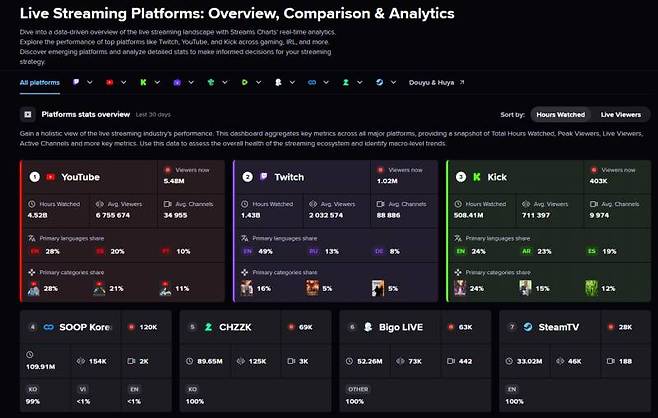The width and height of the screenshot is (658, 418).
Task: Expand the Twitch tab dropdown chevron
Action: (x=90, y=82)
